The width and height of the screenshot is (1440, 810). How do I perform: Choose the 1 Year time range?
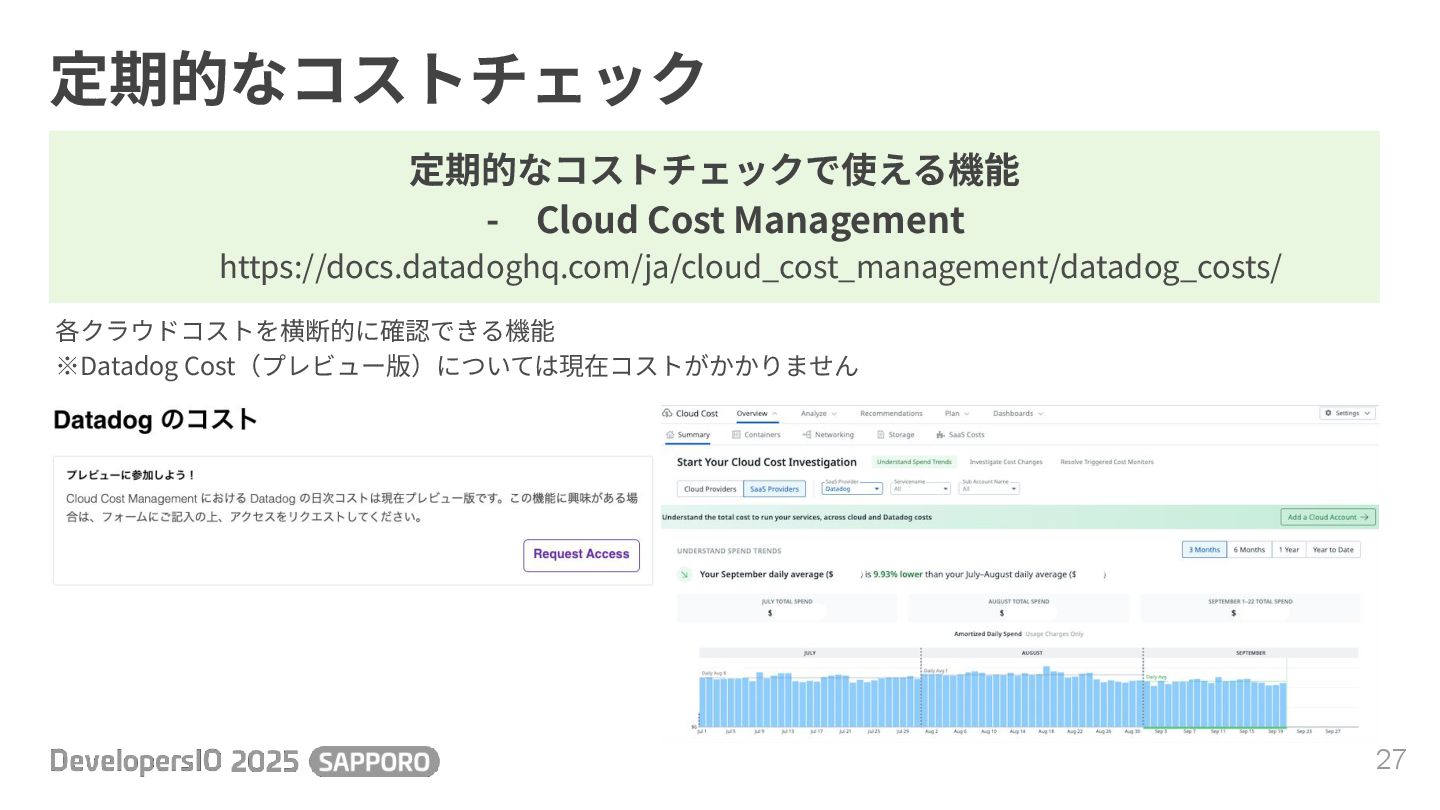click(1288, 549)
